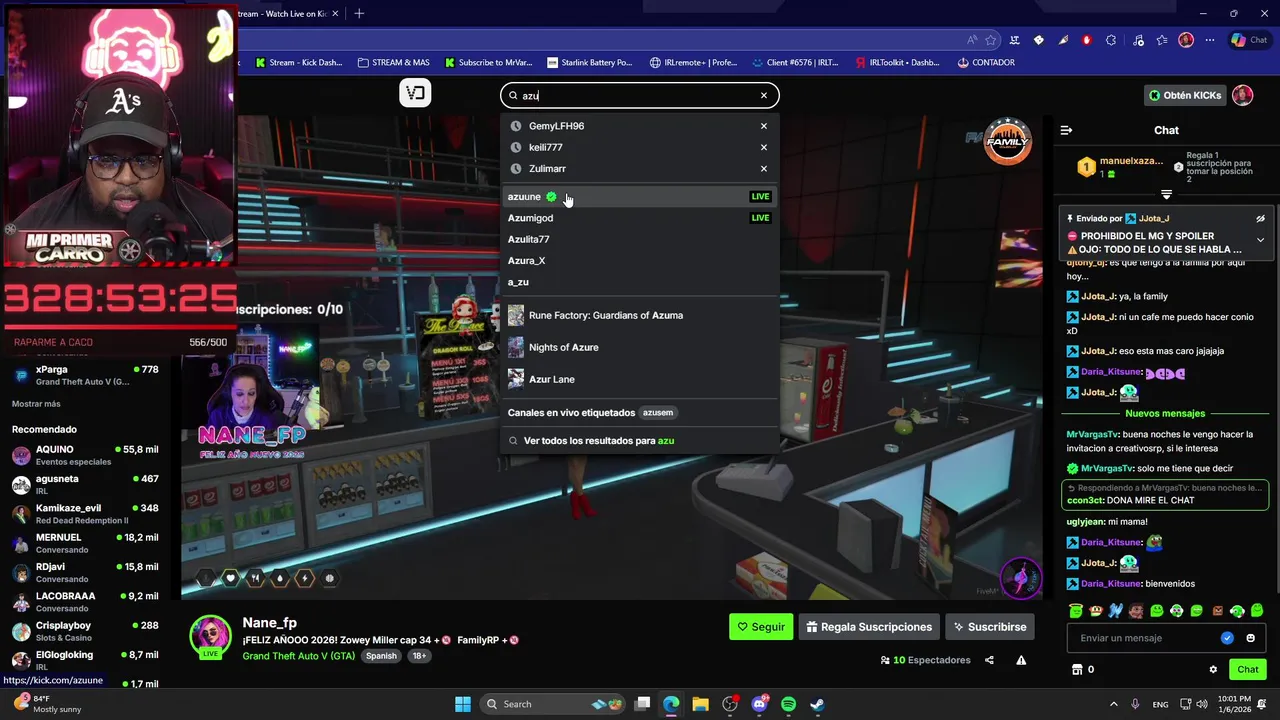This screenshot has width=1280, height=720.
Task: Open browser extensions puzzle icon
Action: [1111, 40]
